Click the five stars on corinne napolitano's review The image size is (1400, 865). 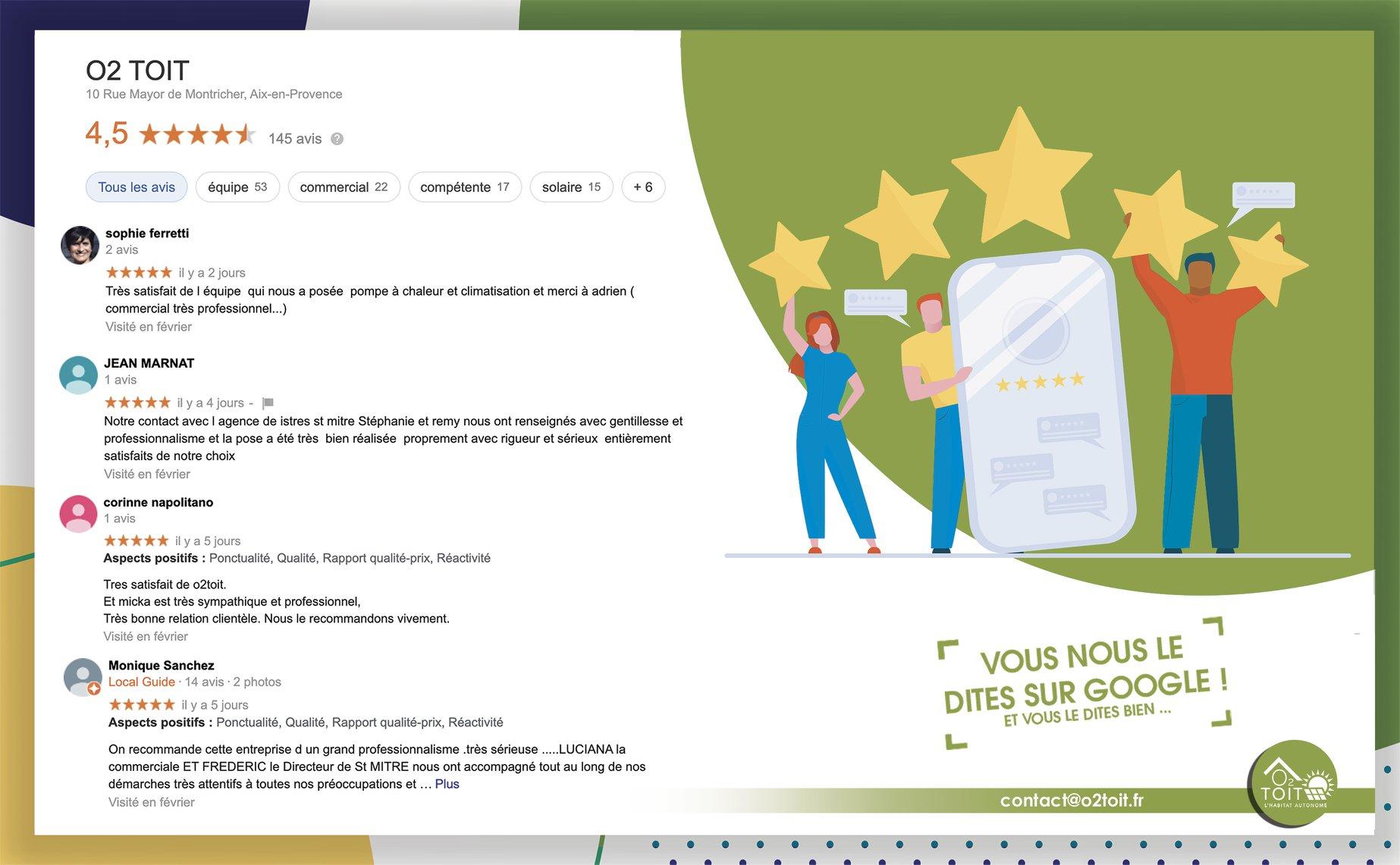[x=137, y=541]
